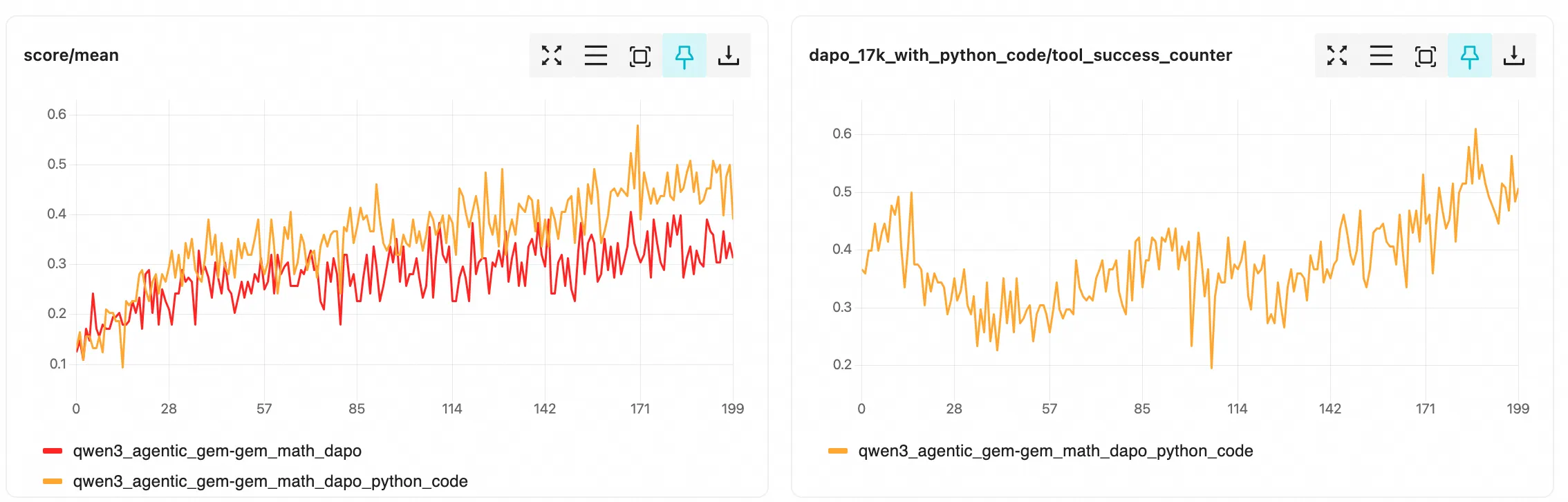The height and width of the screenshot is (502, 1568).
Task: Open the score/mean chart hamburger menu
Action: [x=595, y=55]
